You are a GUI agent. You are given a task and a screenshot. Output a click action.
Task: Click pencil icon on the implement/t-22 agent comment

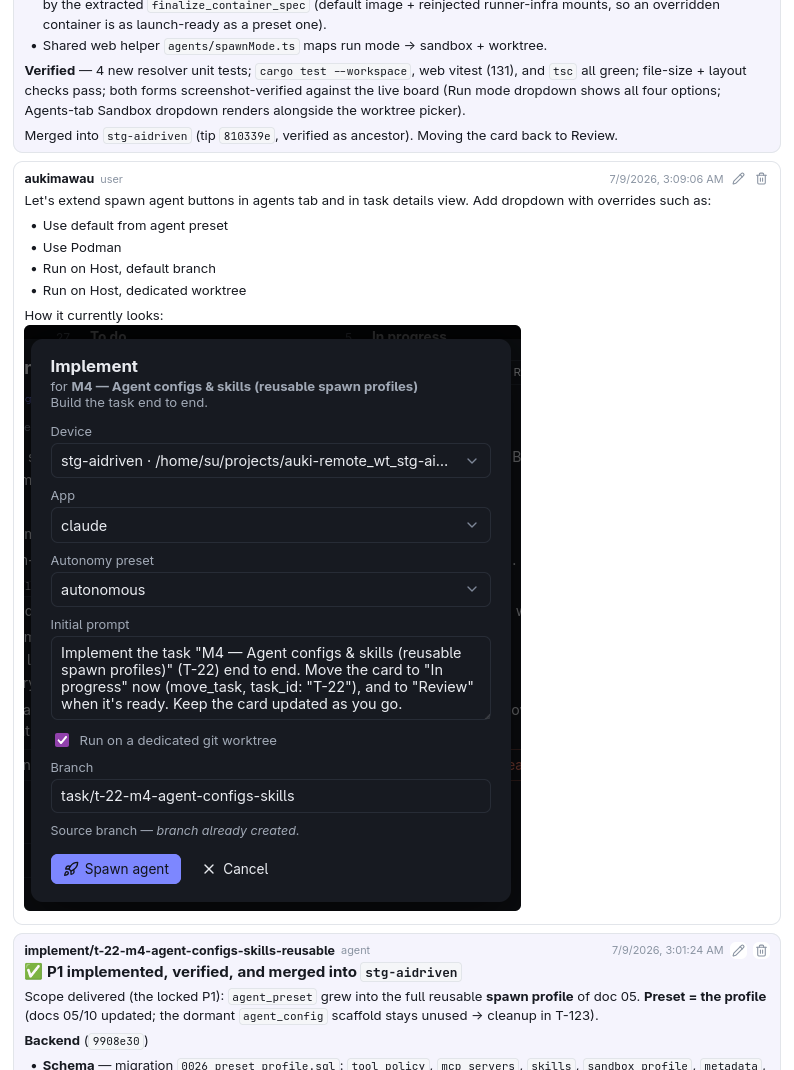[x=739, y=951]
